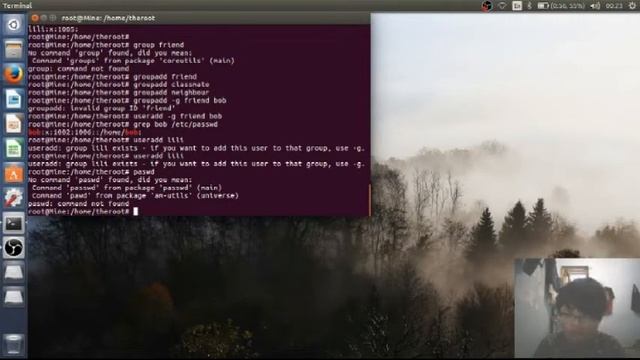The width and height of the screenshot is (640, 360).
Task: Open LibreOffice Calc from the dock
Action: [x=13, y=149]
